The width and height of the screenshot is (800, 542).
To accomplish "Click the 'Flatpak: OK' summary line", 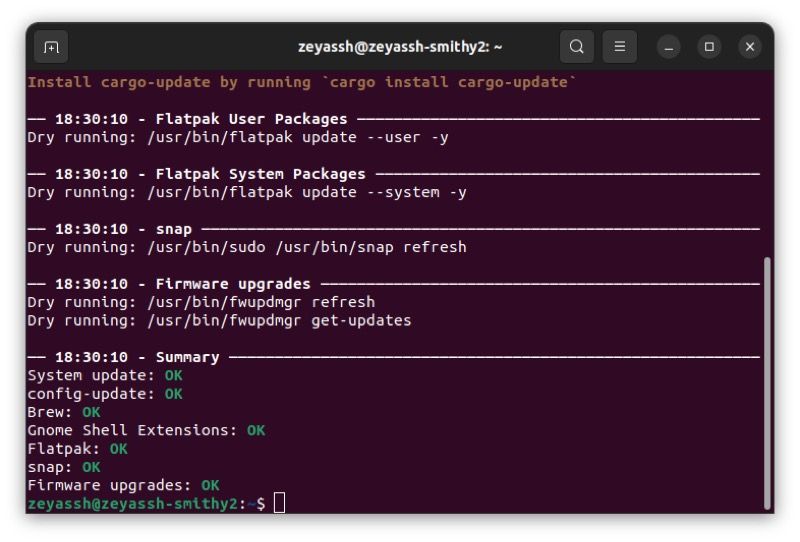I will [78, 449].
